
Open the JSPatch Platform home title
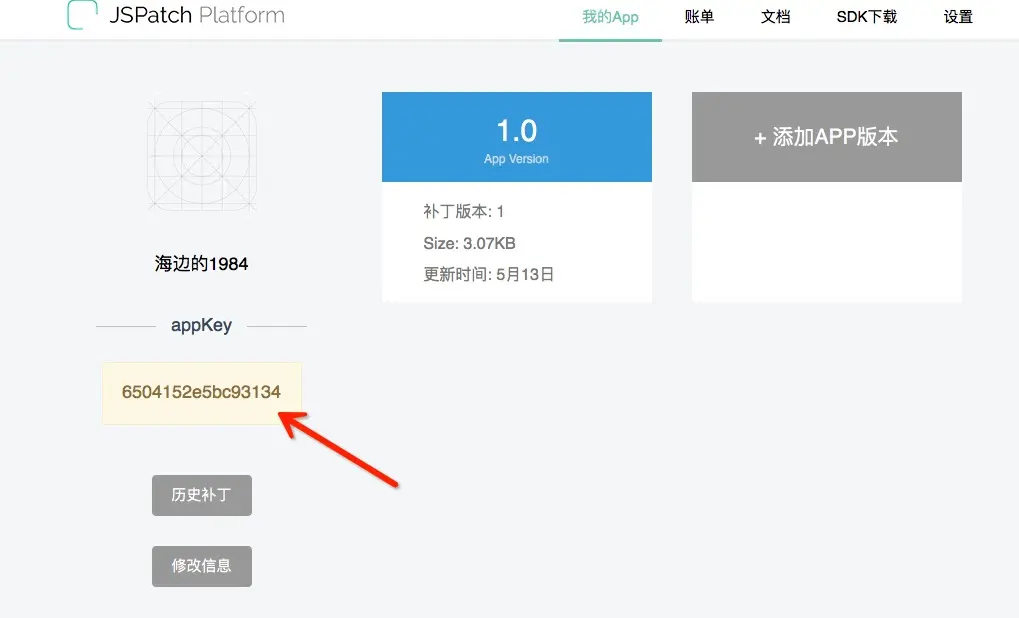pyautogui.click(x=197, y=15)
